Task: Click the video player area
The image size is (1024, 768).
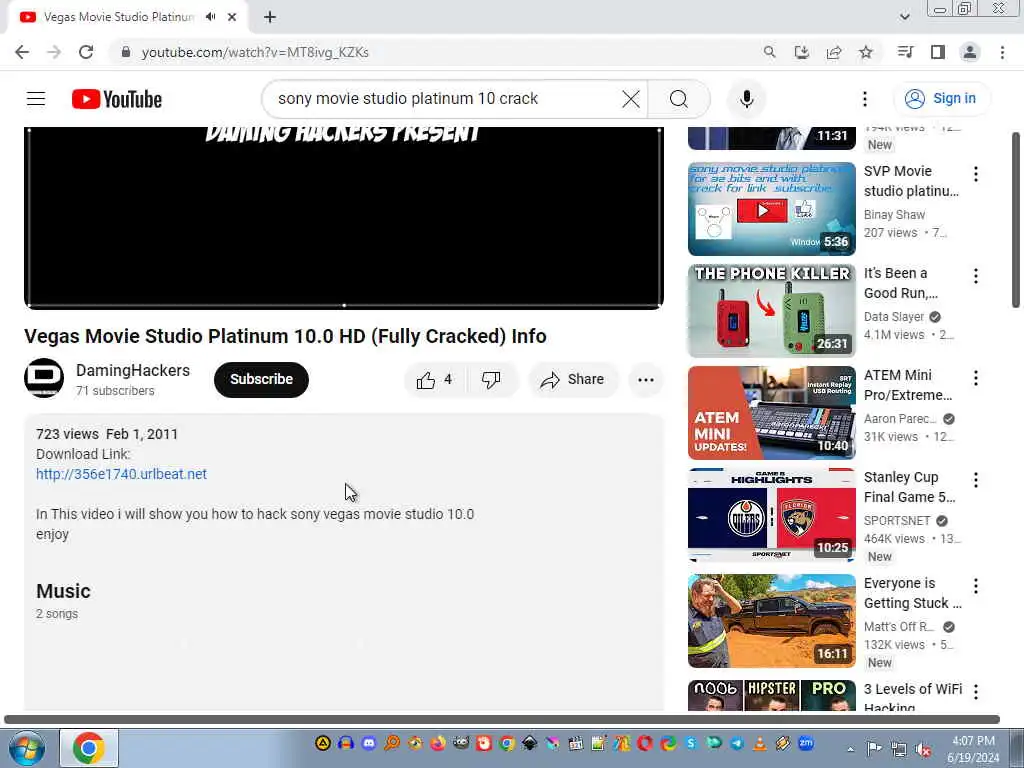Action: (344, 217)
